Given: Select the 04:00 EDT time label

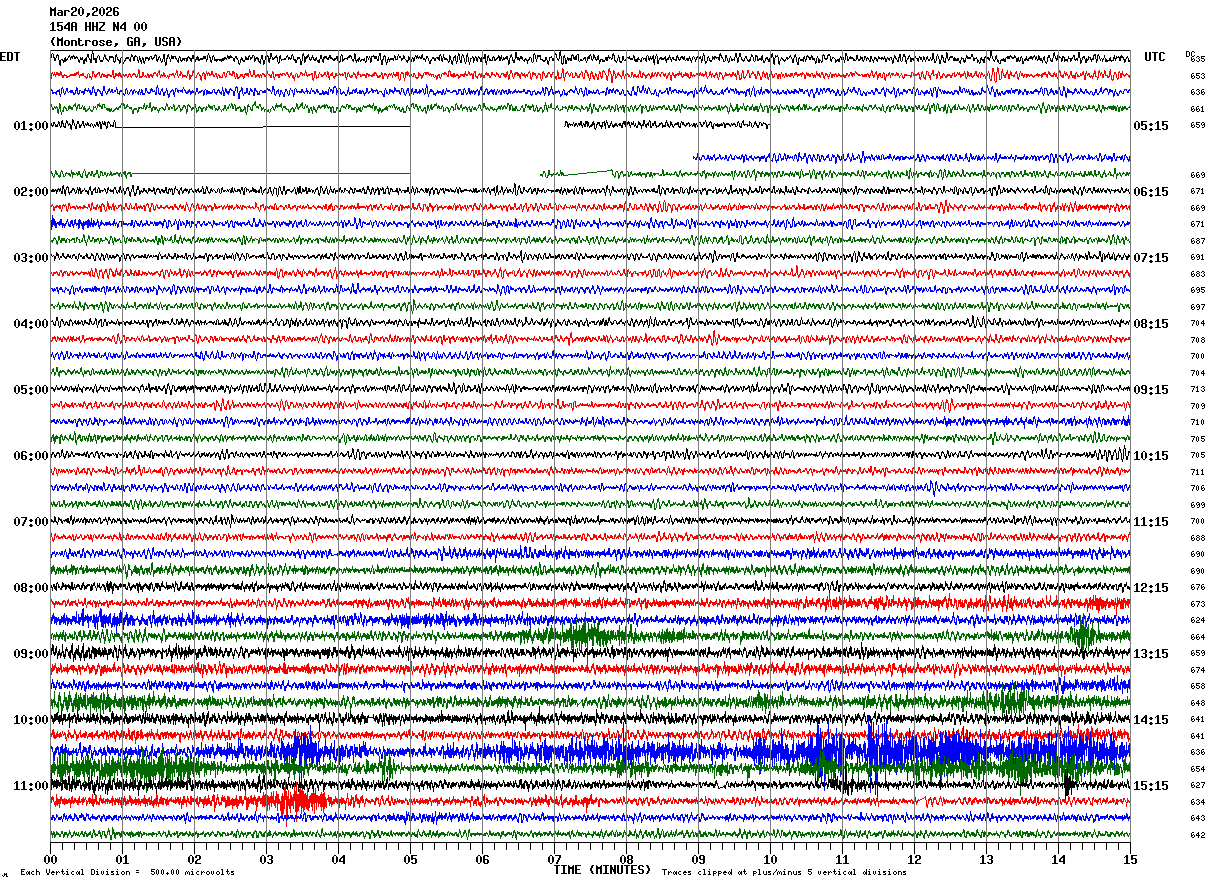Looking at the screenshot, I should point(31,324).
